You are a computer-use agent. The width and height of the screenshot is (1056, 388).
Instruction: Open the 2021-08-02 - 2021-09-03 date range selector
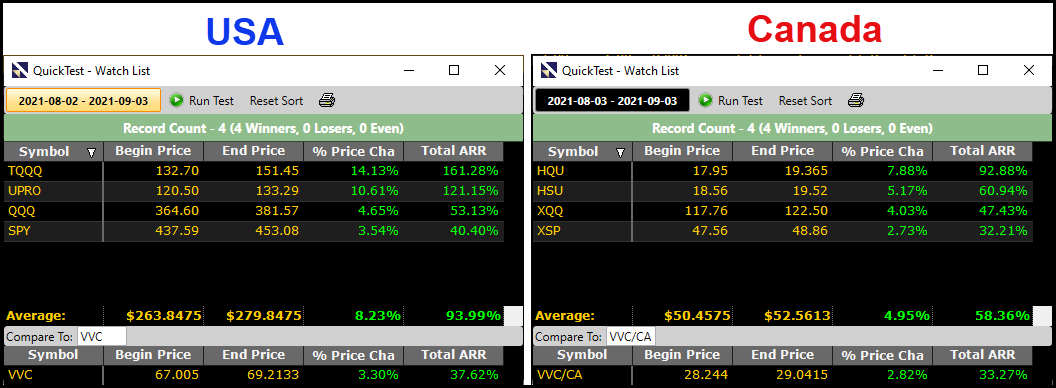point(84,100)
